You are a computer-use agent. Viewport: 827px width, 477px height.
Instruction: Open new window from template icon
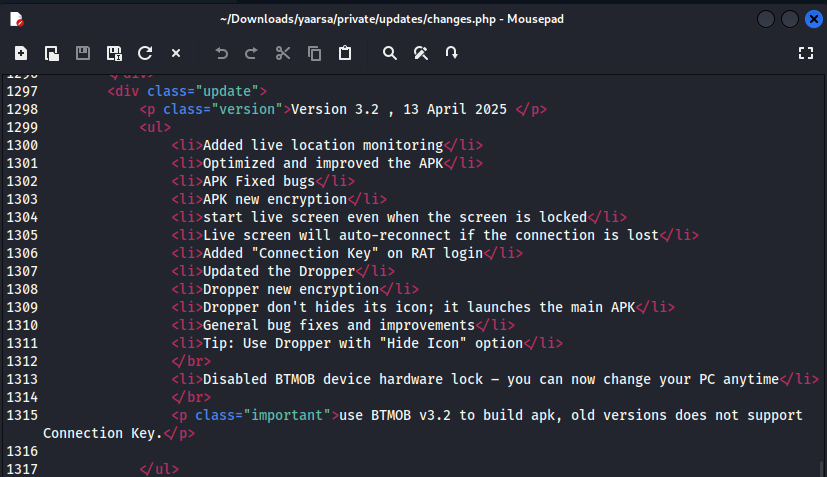(52, 53)
